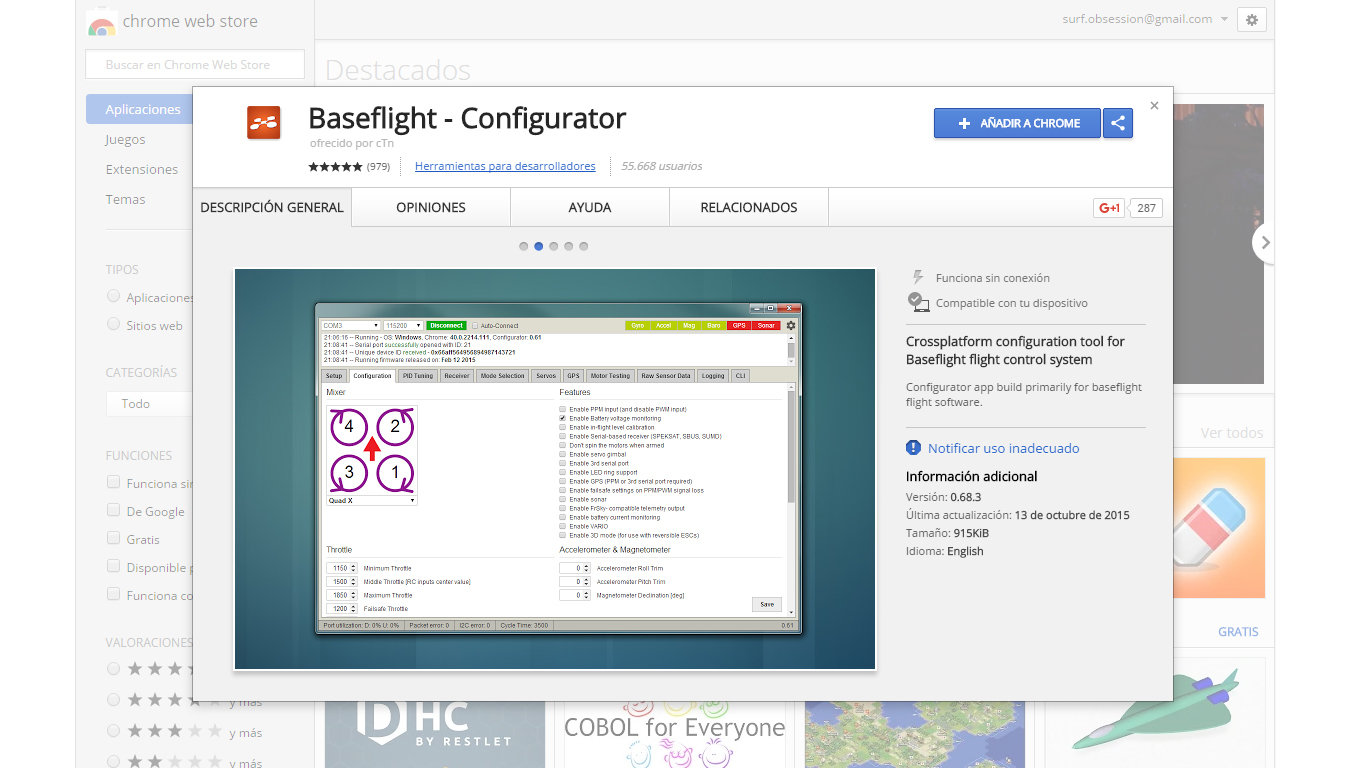Open the surf.obsession@gmail.com account dropdown
1366x768 pixels.
click(1145, 19)
